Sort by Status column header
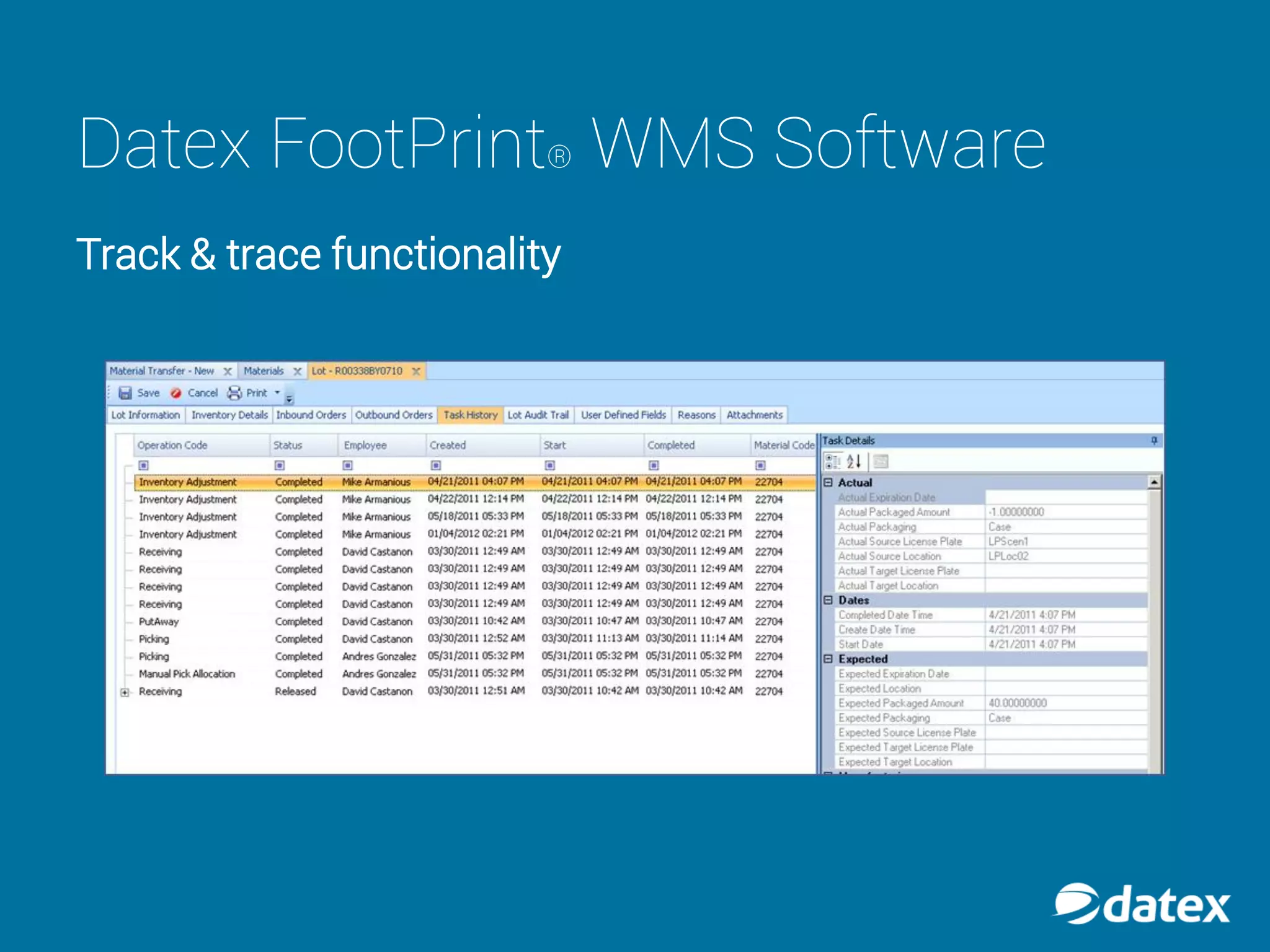 [x=304, y=445]
